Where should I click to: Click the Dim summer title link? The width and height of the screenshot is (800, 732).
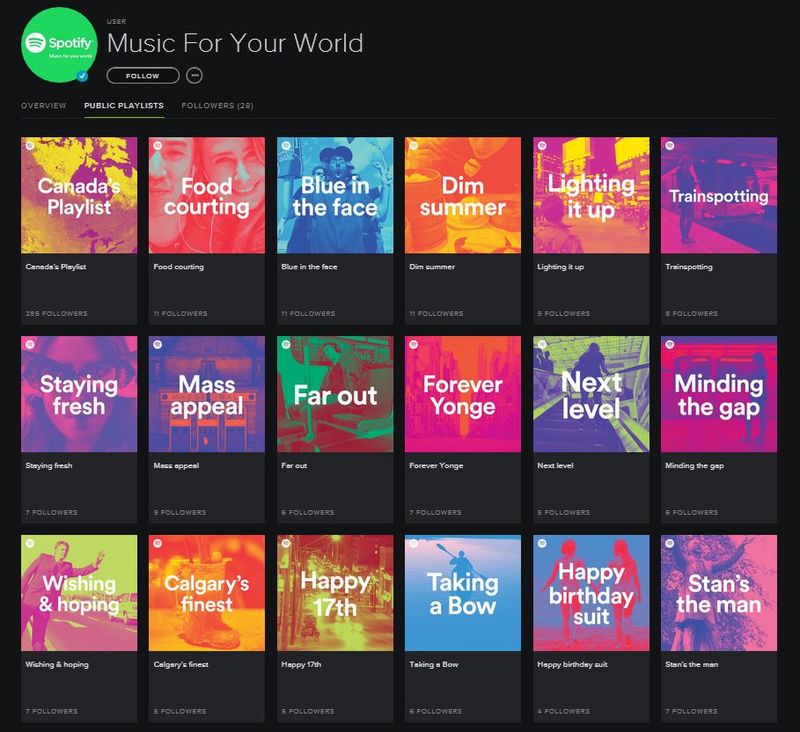pos(432,267)
